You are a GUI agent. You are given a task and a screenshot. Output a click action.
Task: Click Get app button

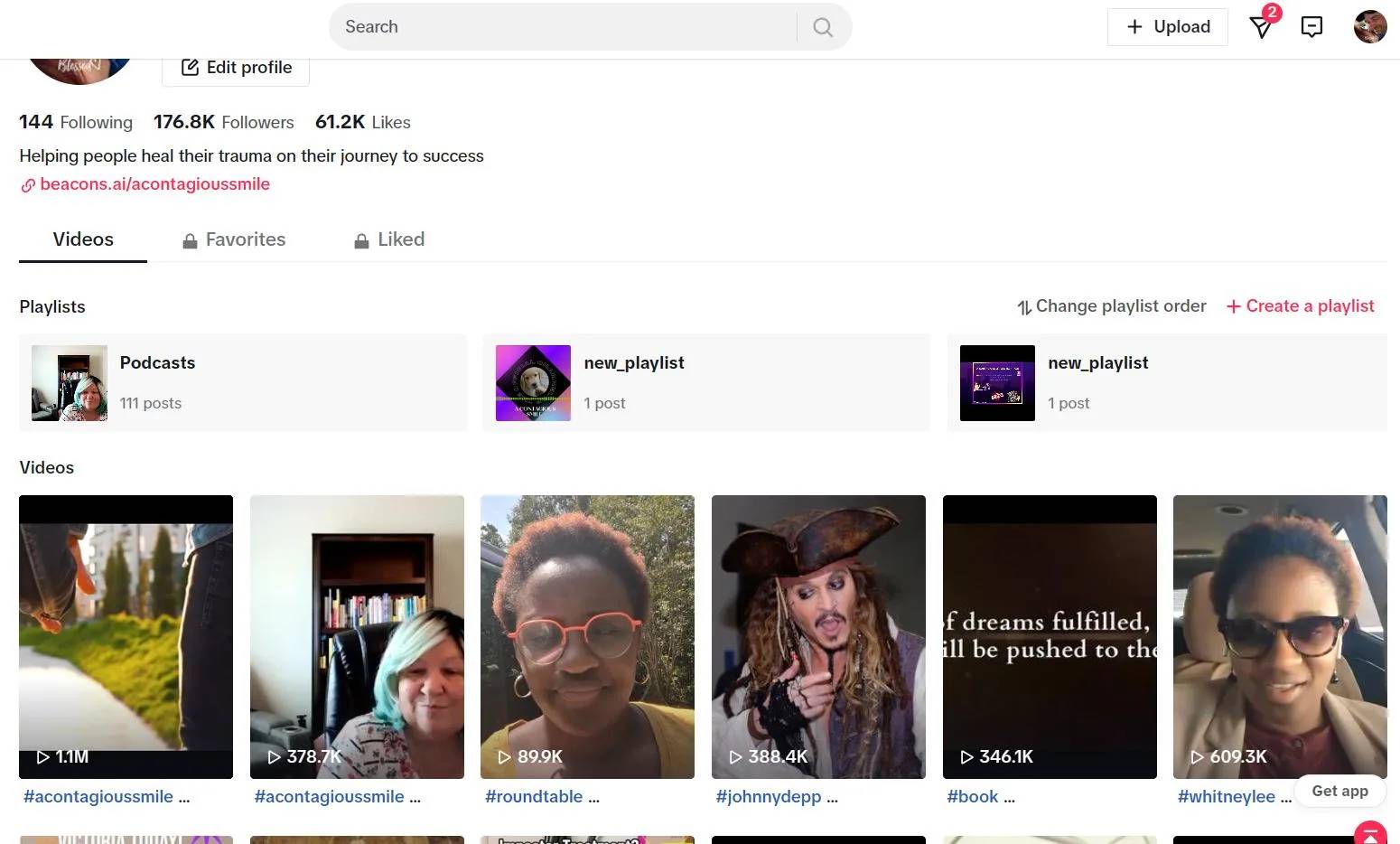1340,791
